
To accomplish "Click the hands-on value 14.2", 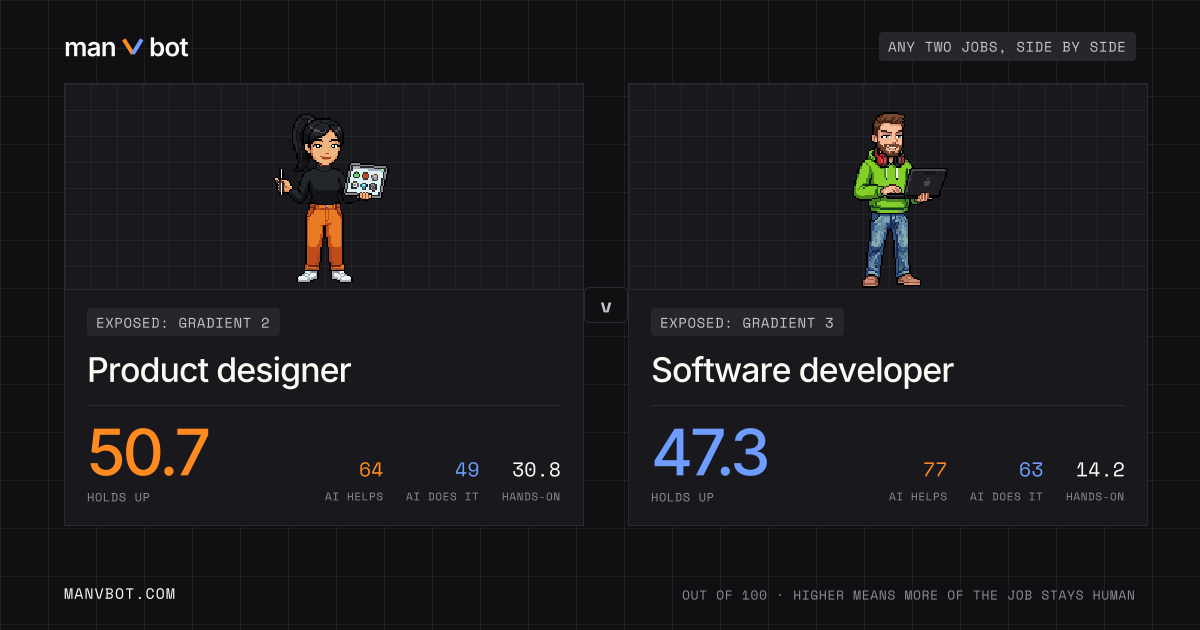I will [1100, 470].
